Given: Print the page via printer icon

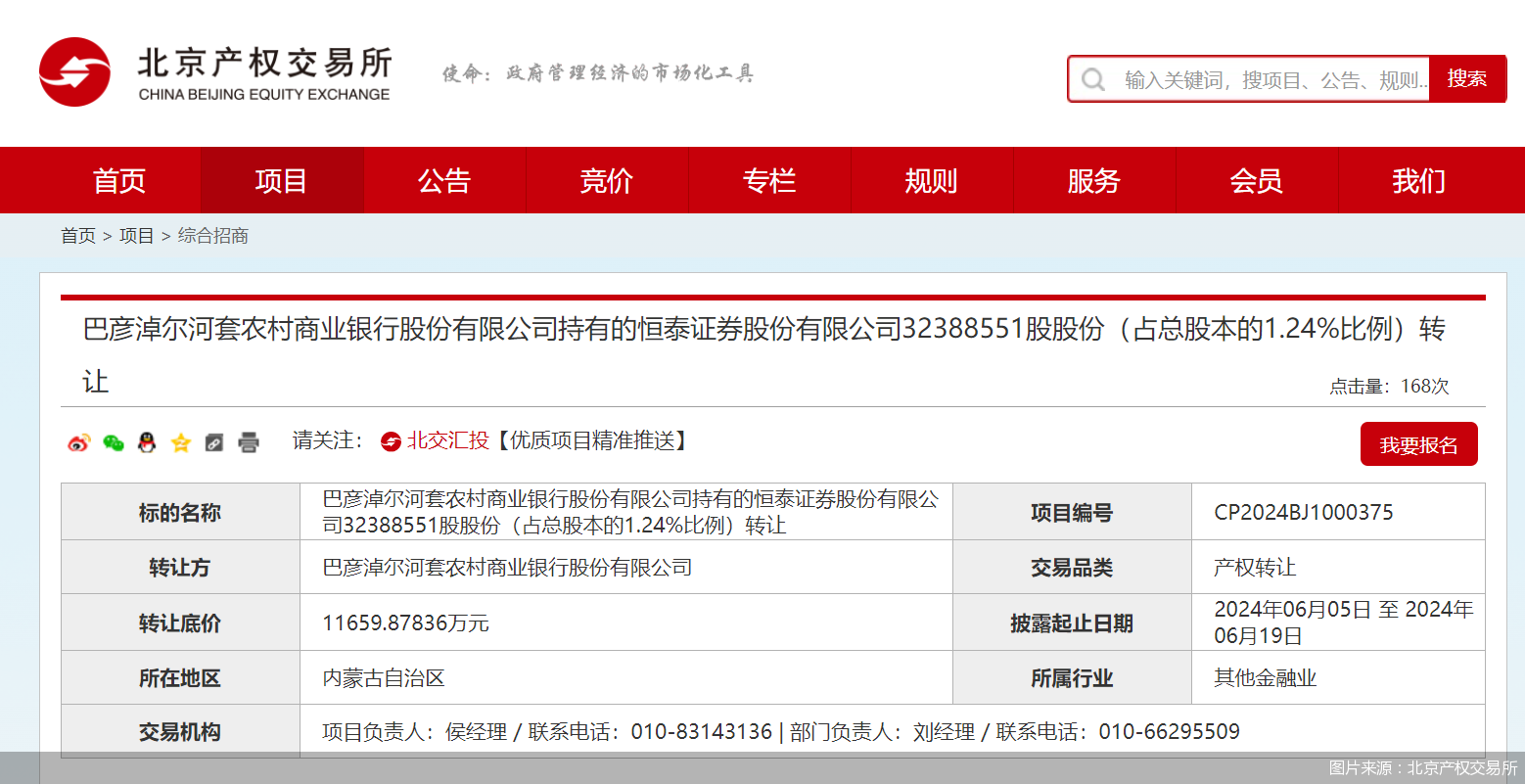Looking at the screenshot, I should [248, 442].
